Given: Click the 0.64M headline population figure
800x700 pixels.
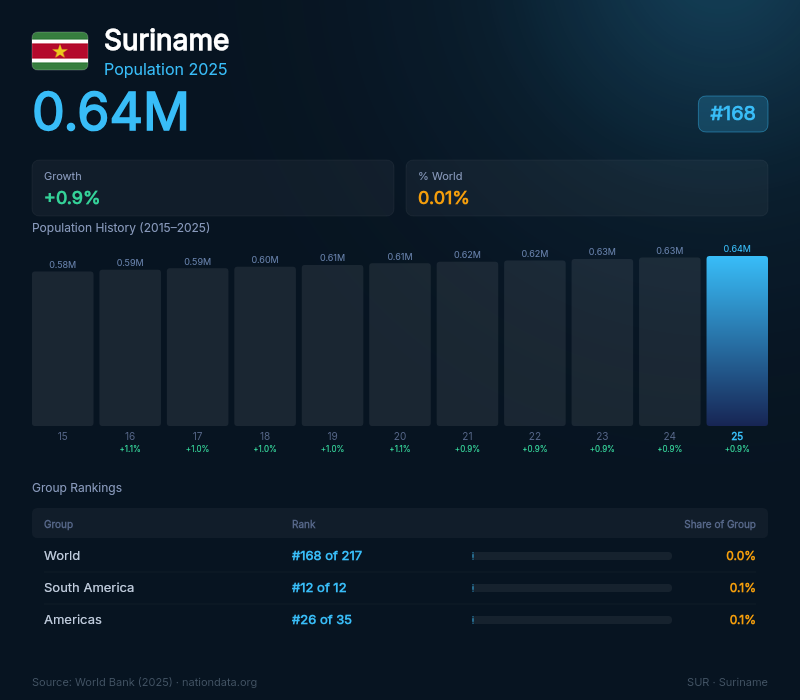Looking at the screenshot, I should (x=110, y=111).
